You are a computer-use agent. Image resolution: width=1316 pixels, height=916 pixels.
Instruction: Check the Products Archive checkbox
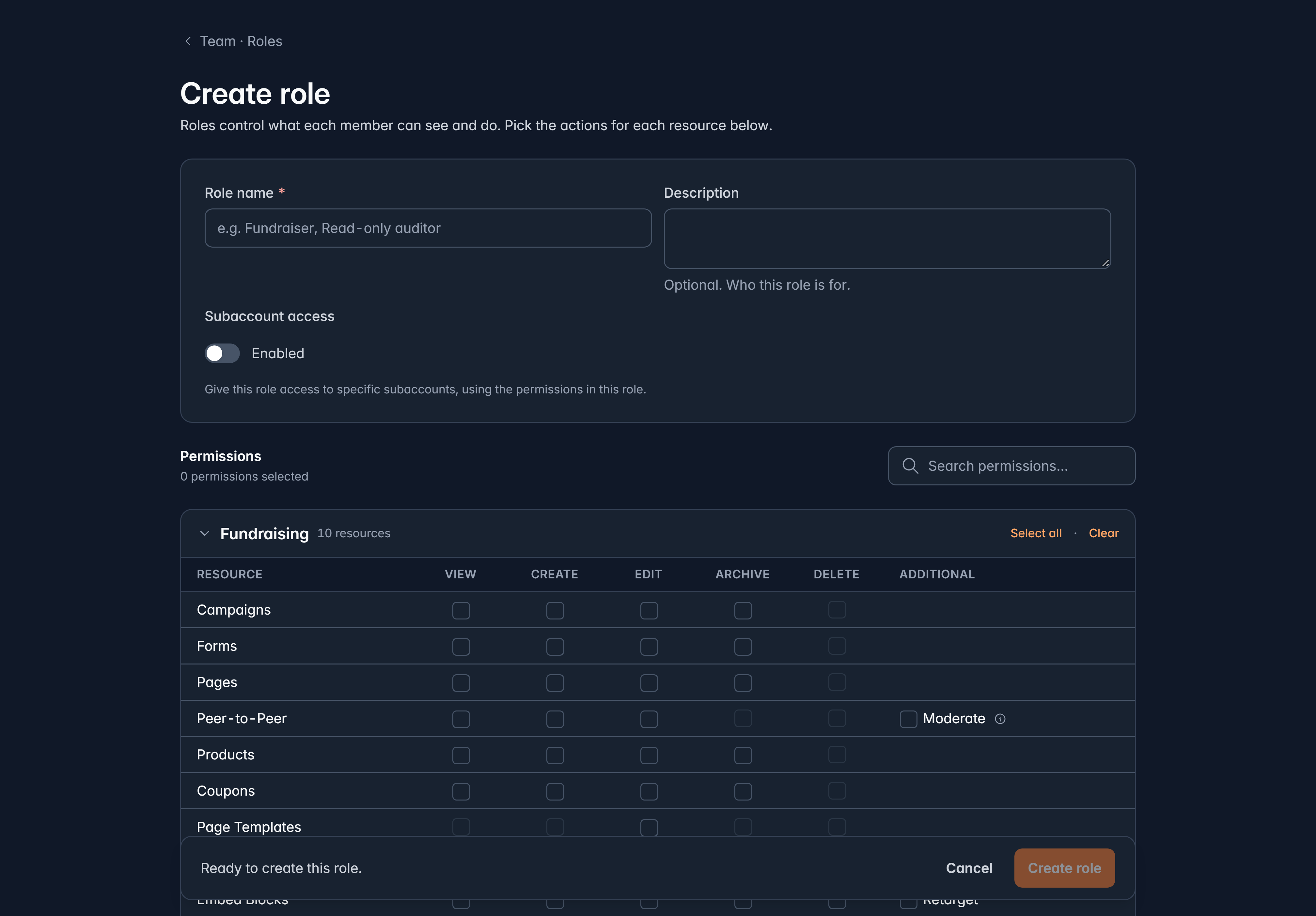pos(743,756)
